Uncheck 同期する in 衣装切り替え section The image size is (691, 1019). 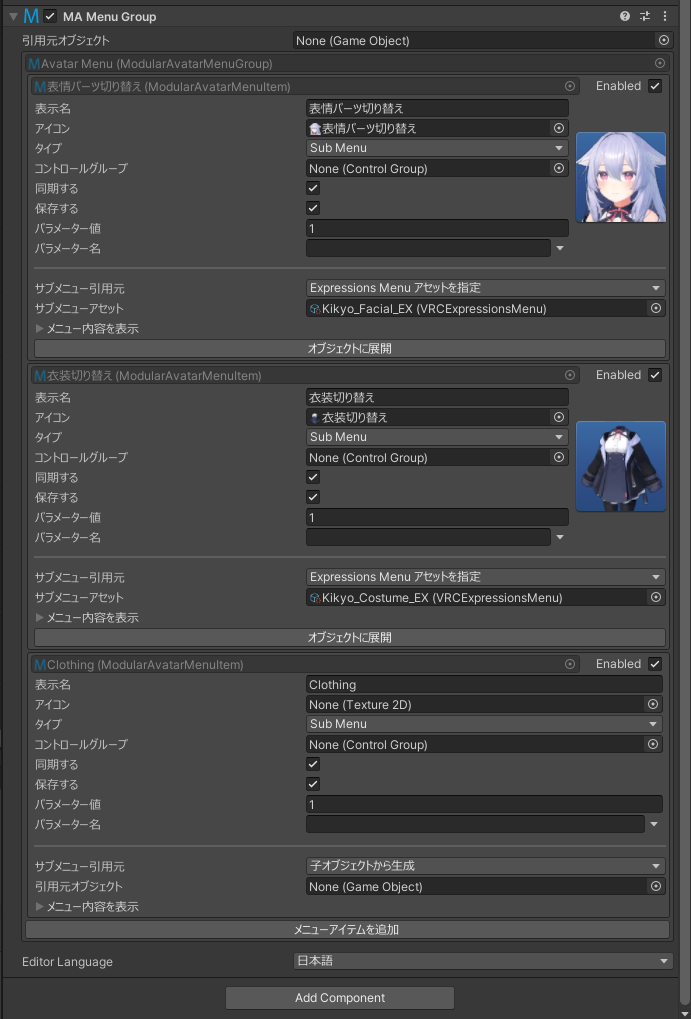pos(313,477)
